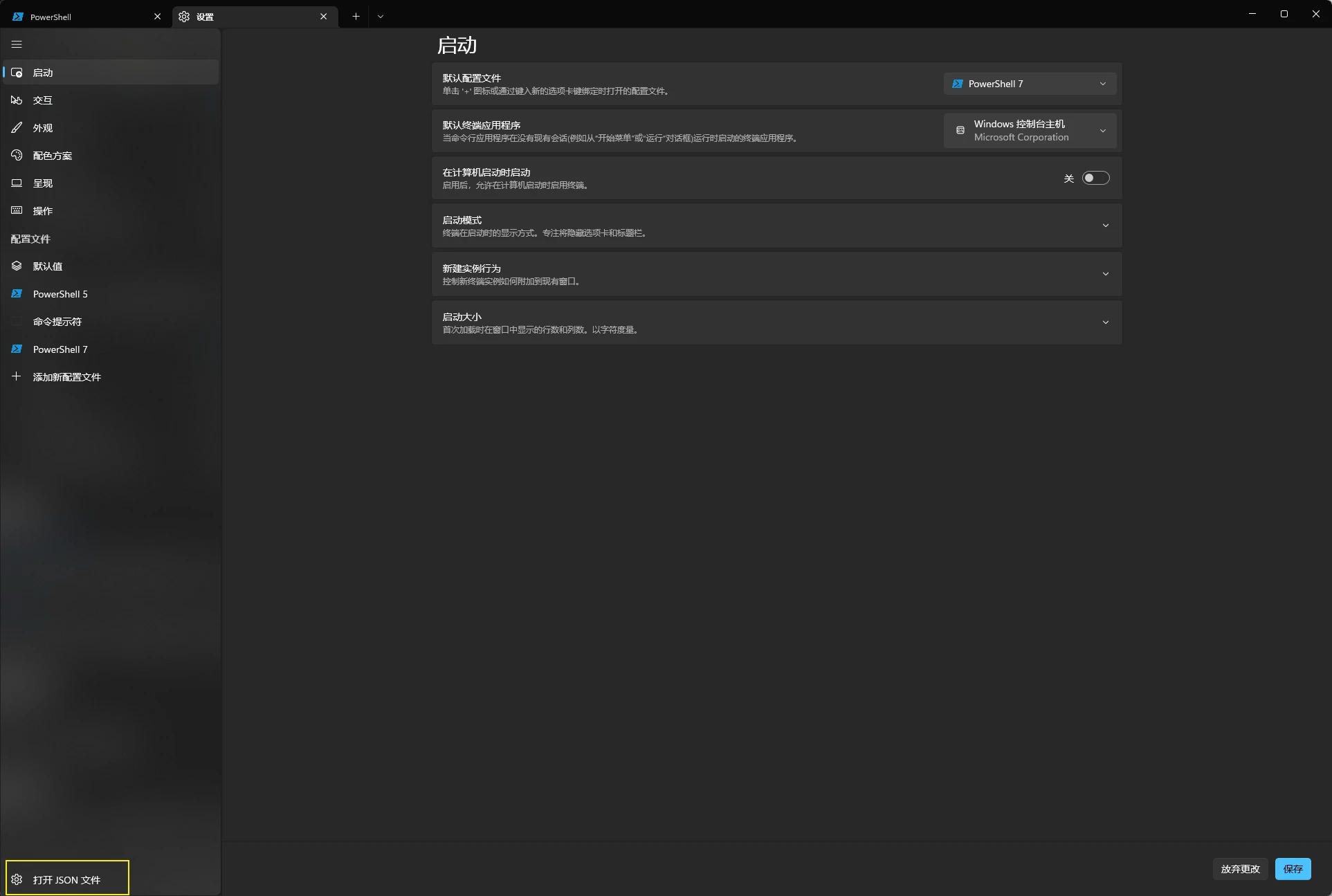Screen dimensions: 1332x896
Task: Open the 外观 (Appearance) brush icon
Action: click(17, 128)
